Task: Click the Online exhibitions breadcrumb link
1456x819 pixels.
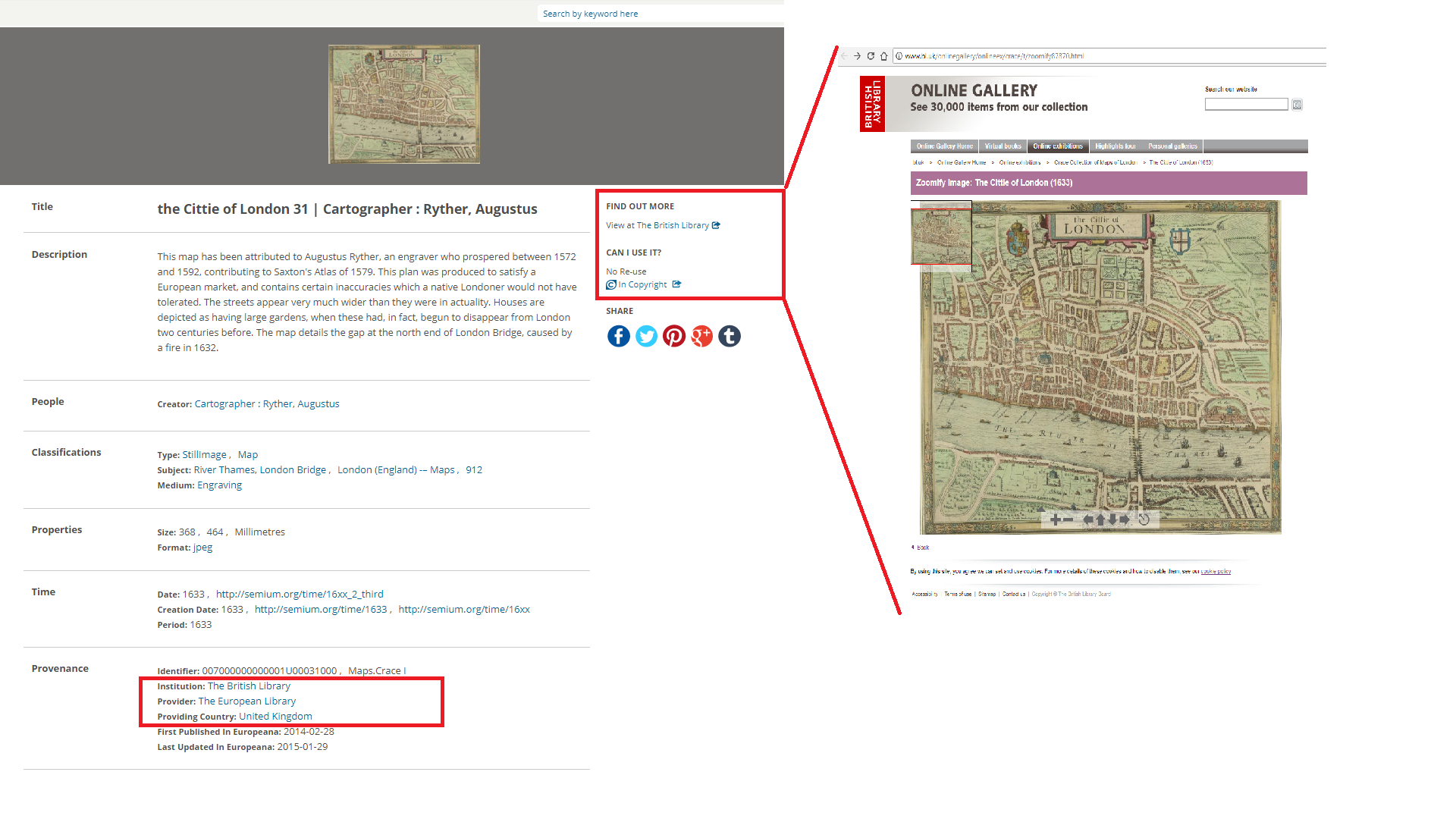Action: 1020,162
